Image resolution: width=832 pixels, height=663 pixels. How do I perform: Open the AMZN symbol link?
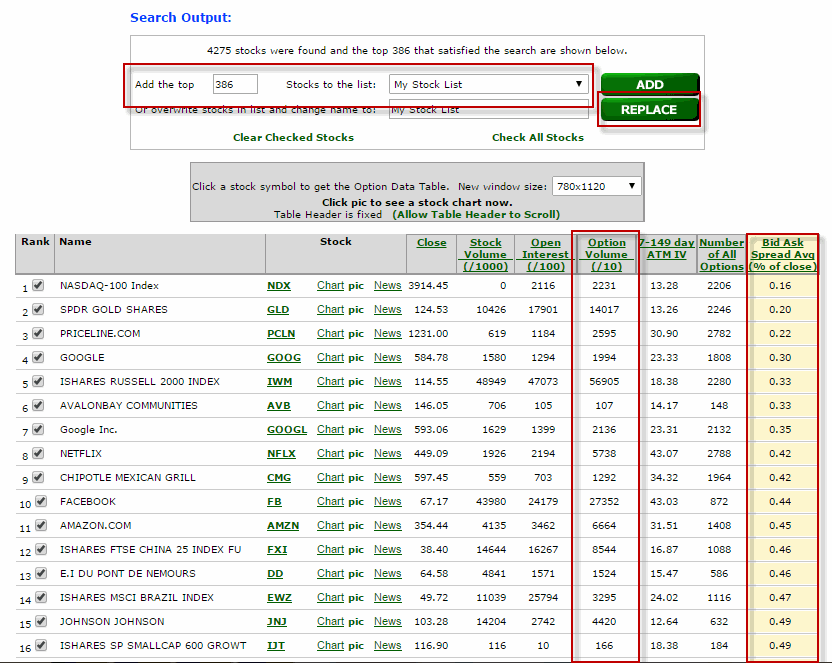click(283, 525)
